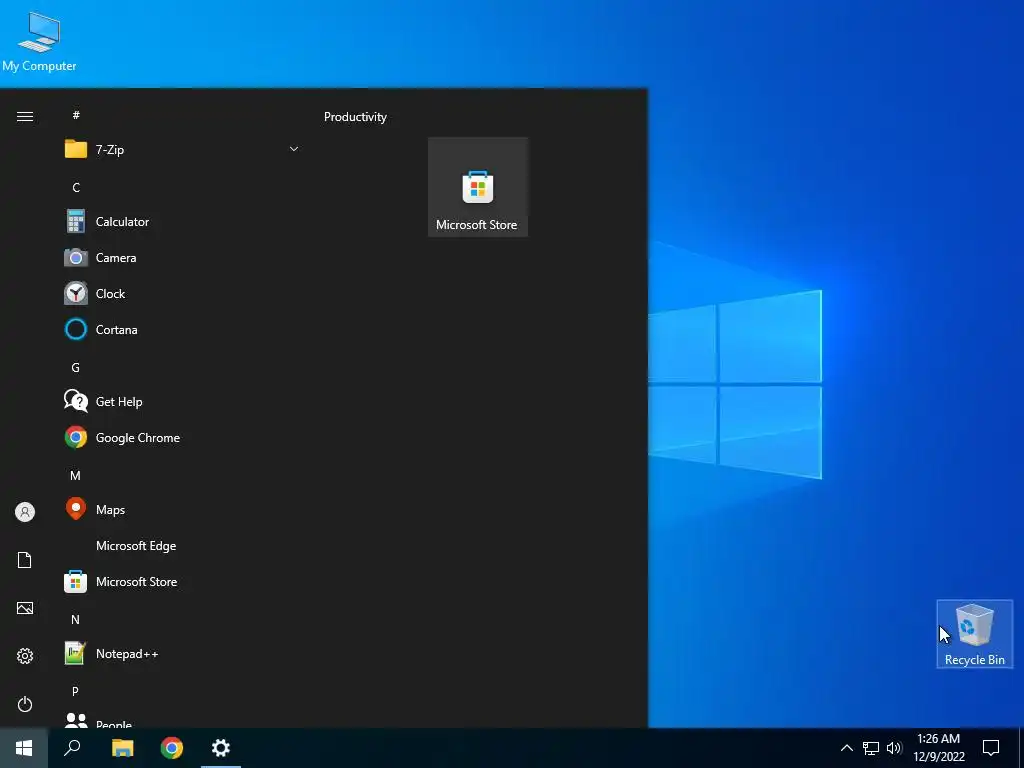Open the network status tray icon

(x=871, y=748)
